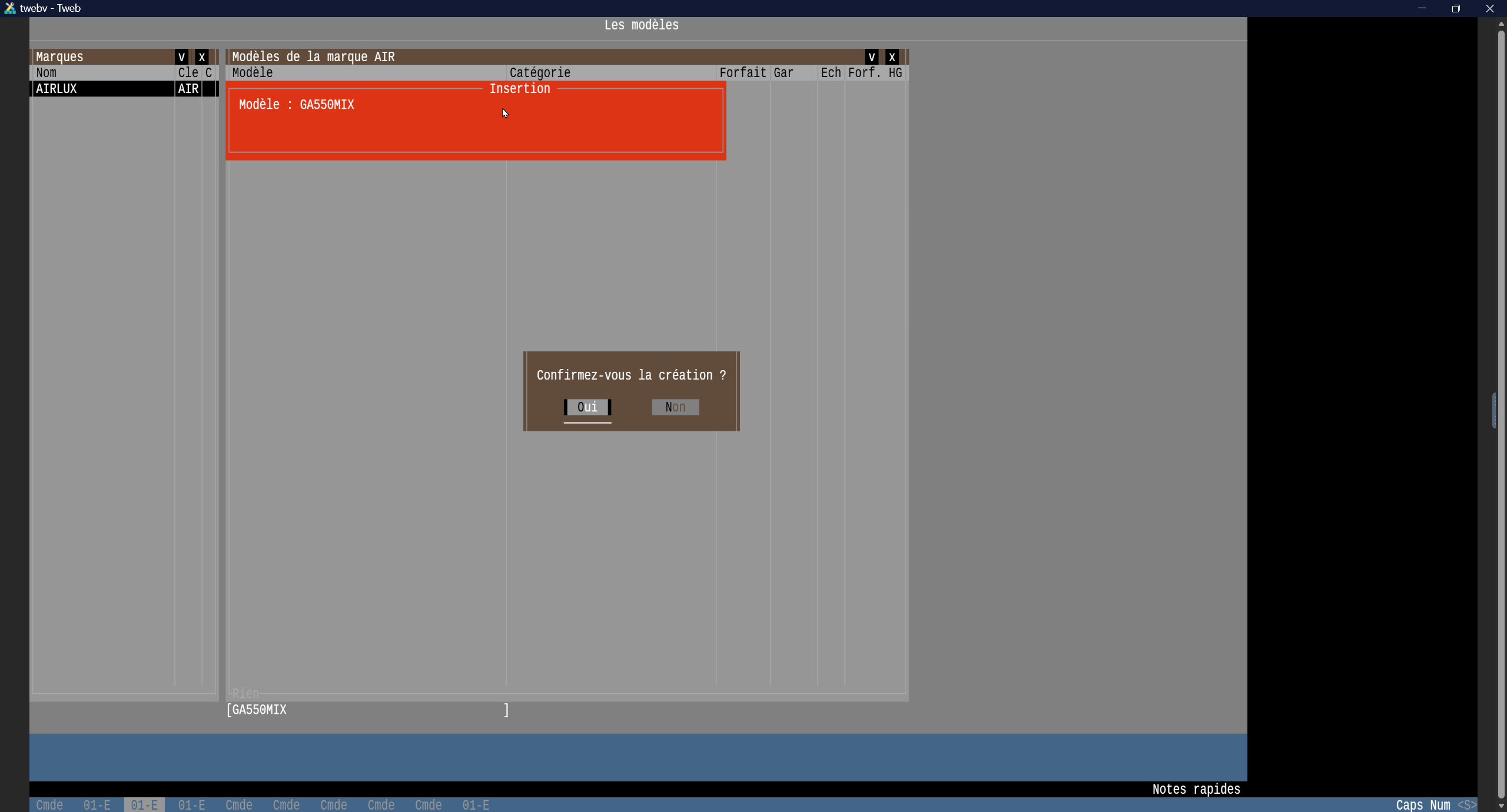Image resolution: width=1507 pixels, height=812 pixels.
Task: Click the scrollbar up arrow at right edge
Action: [x=1501, y=24]
